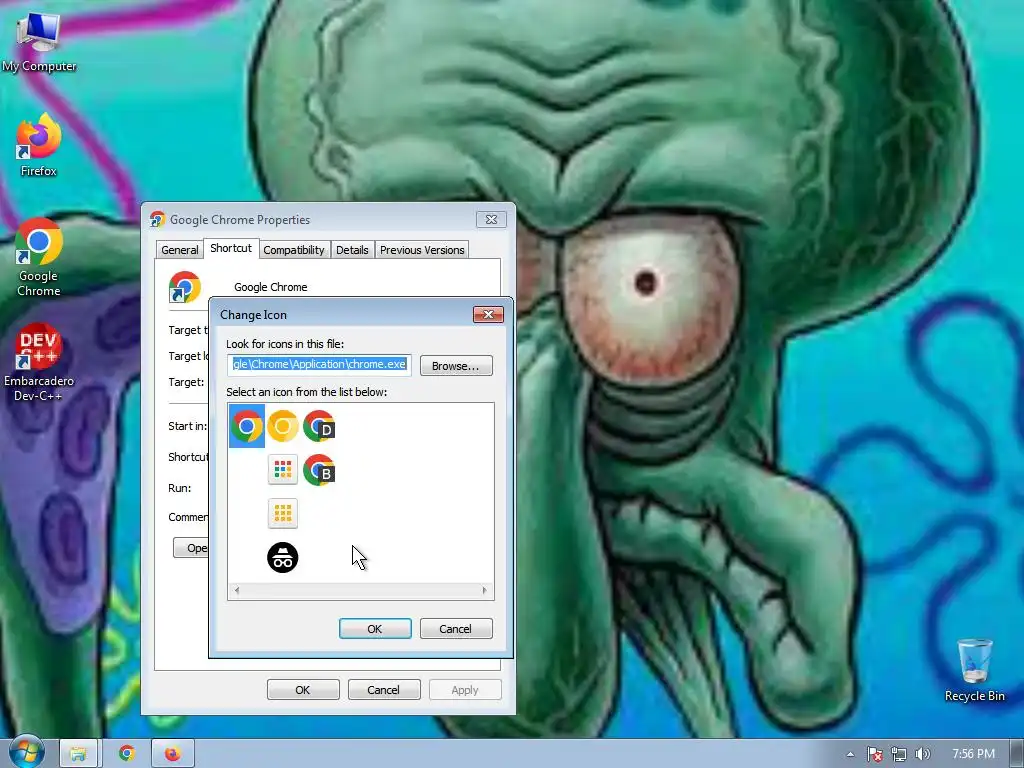Select the standard Chrome icon in the list
This screenshot has width=1024, height=768.
(x=247, y=426)
